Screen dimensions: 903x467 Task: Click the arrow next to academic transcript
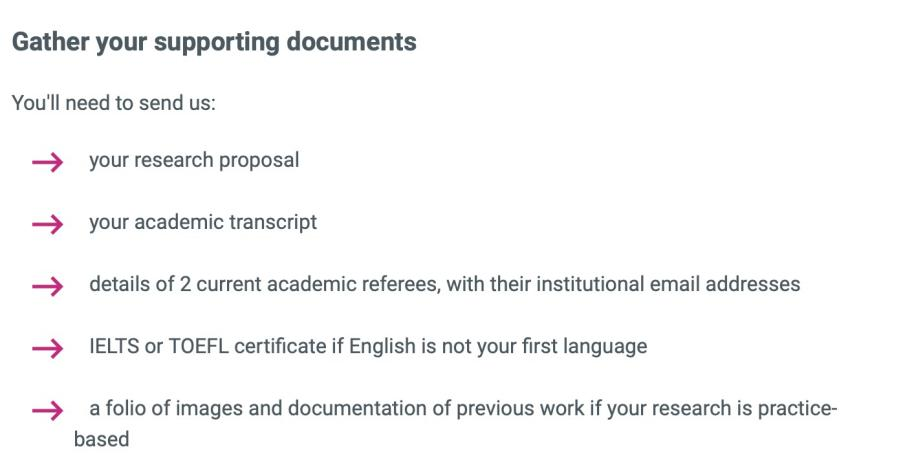(x=47, y=224)
